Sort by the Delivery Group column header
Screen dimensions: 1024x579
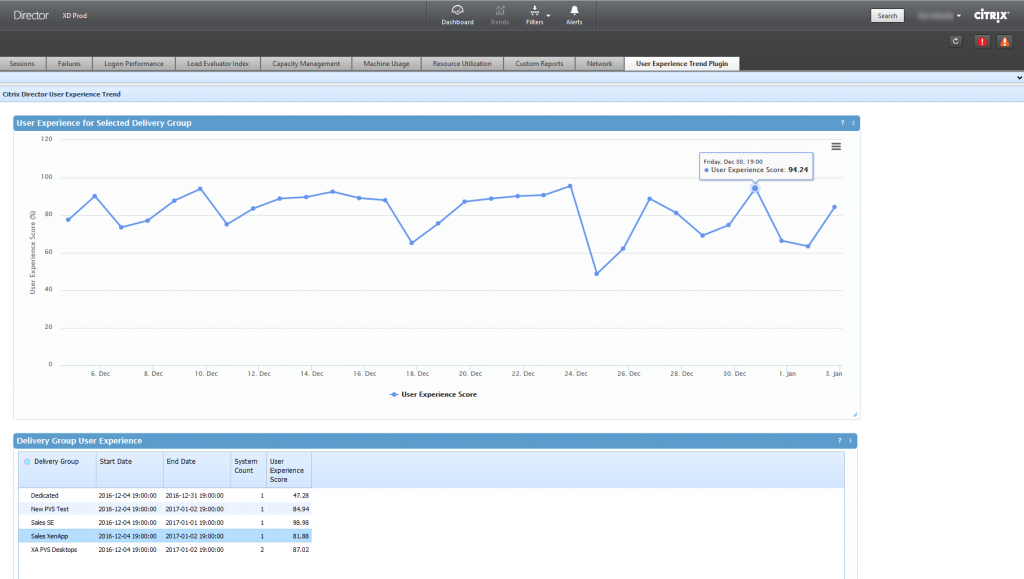57,470
